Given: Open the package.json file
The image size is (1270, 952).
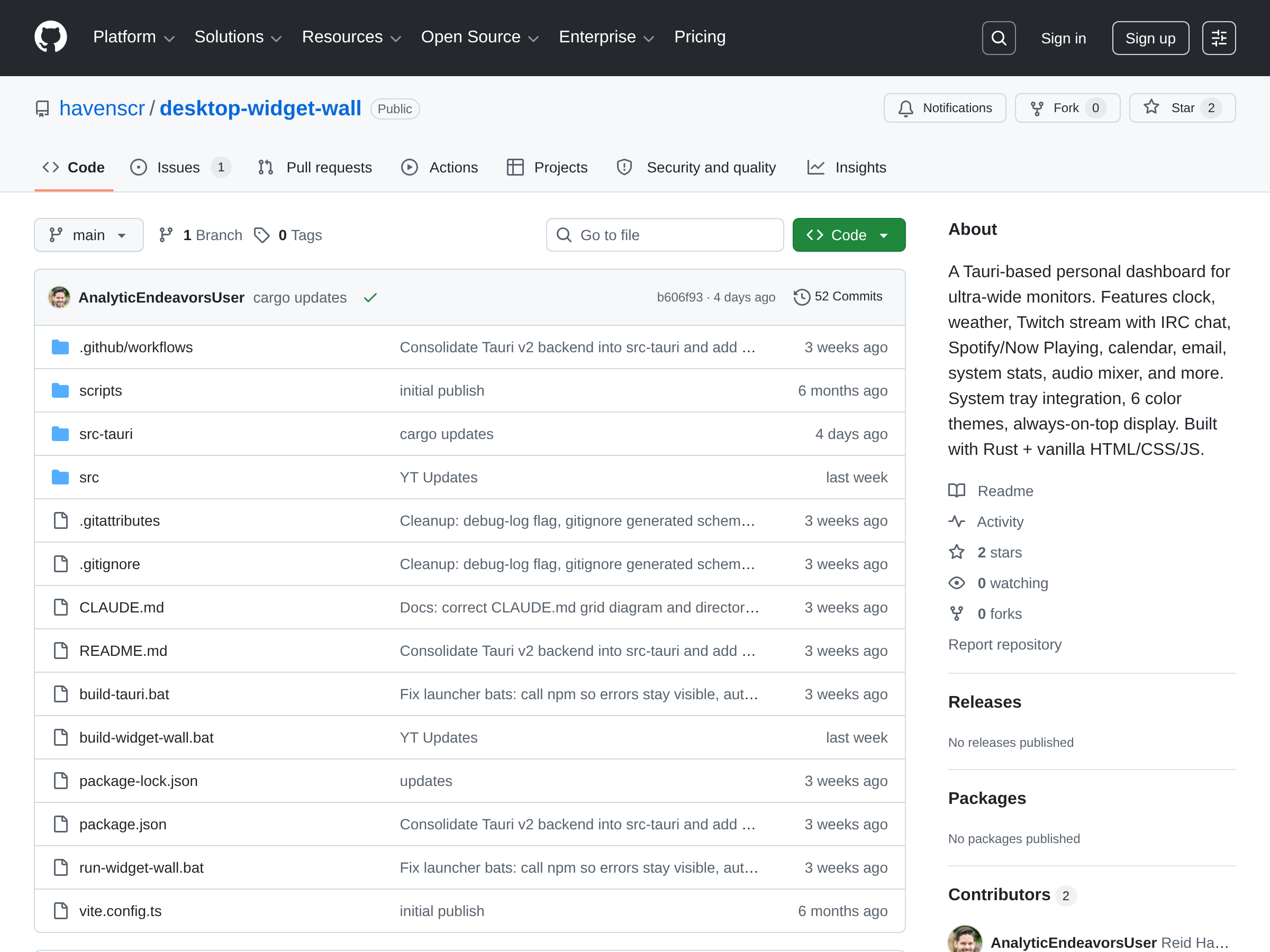Looking at the screenshot, I should click(x=123, y=824).
